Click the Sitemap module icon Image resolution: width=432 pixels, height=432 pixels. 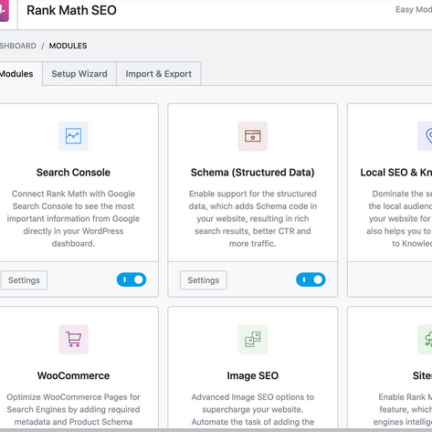tap(425, 339)
